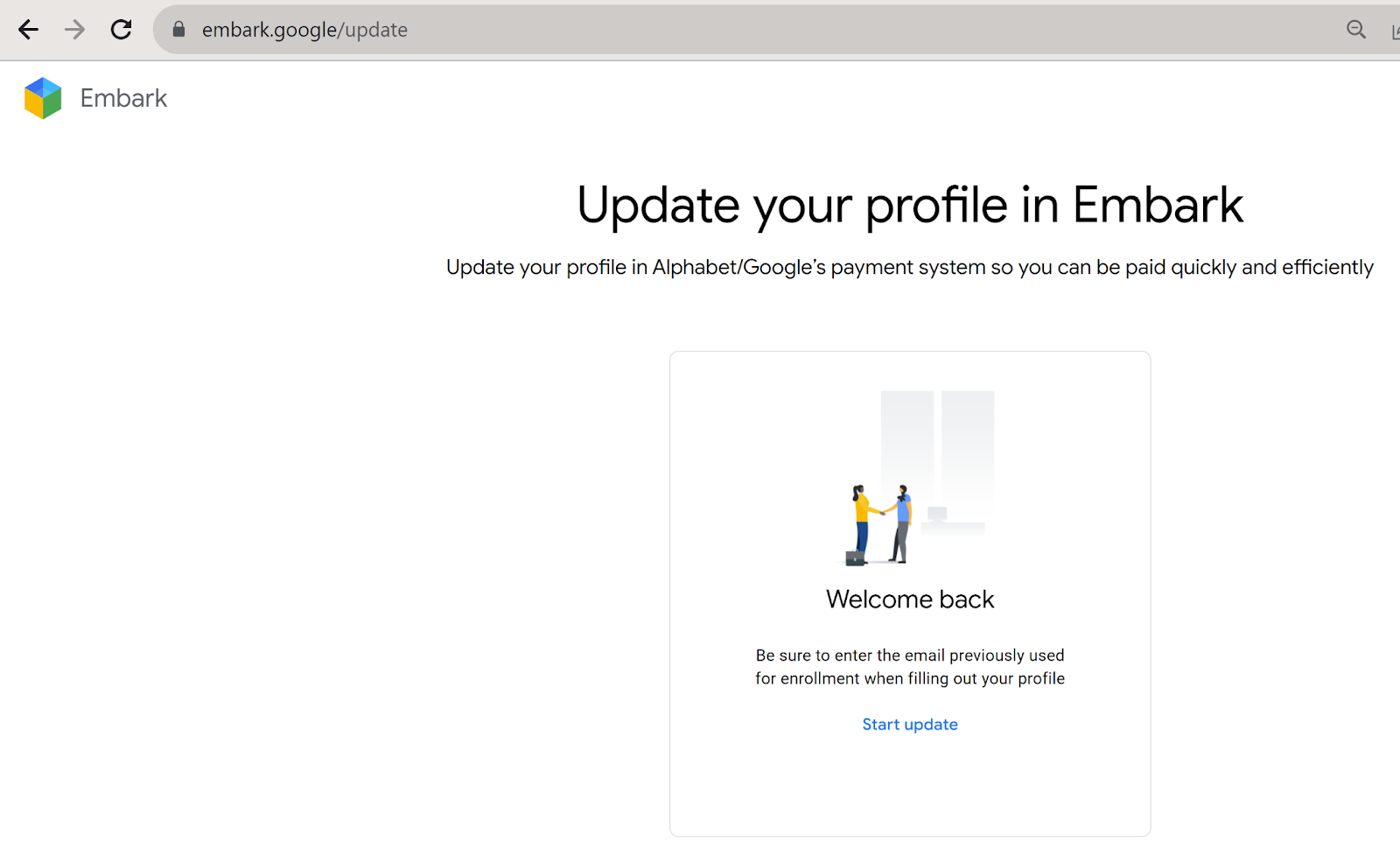Click the Welcome back heading
Image resolution: width=1400 pixels, height=863 pixels.
coord(909,600)
